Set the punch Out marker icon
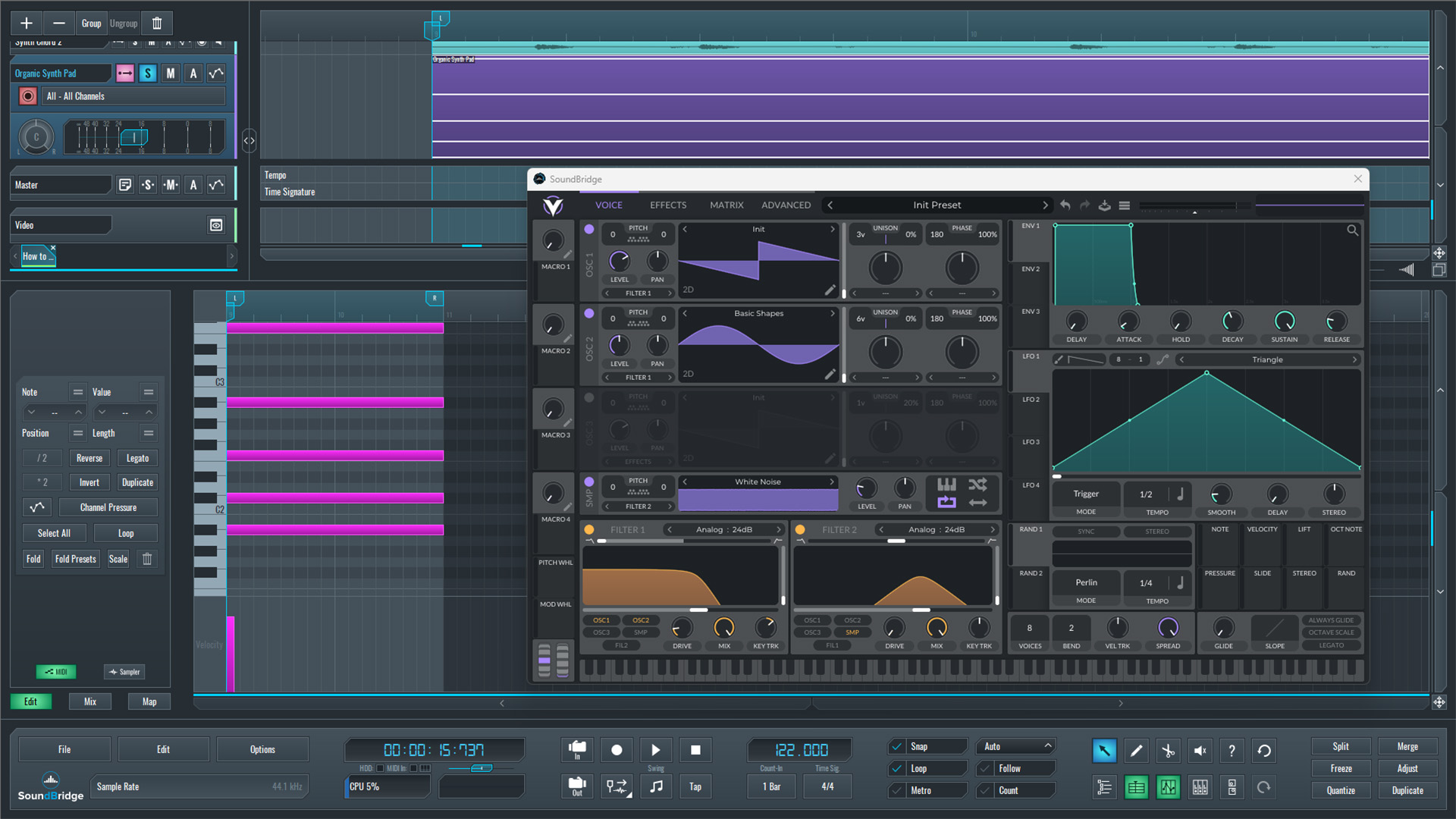The width and height of the screenshot is (1456, 819). pyautogui.click(x=577, y=786)
